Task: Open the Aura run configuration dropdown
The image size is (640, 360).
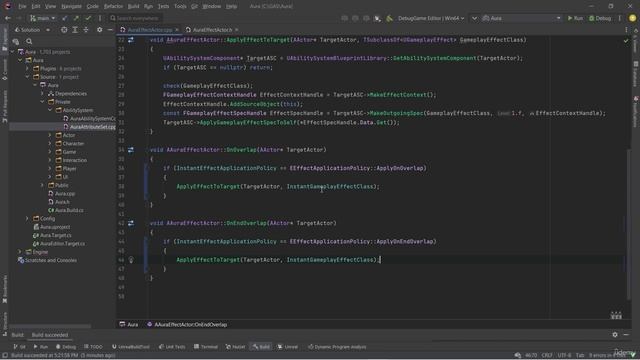Action: 521,18
